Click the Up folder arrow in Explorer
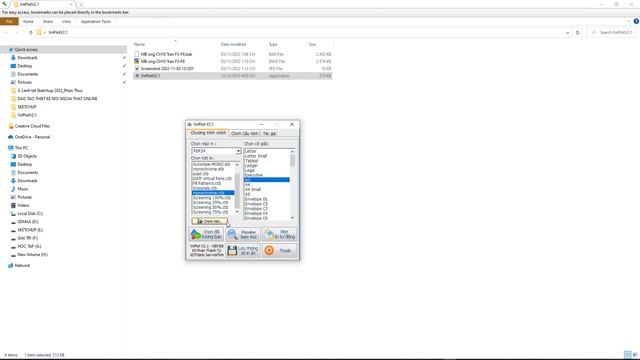This screenshot has height=360, width=640. 31,32
